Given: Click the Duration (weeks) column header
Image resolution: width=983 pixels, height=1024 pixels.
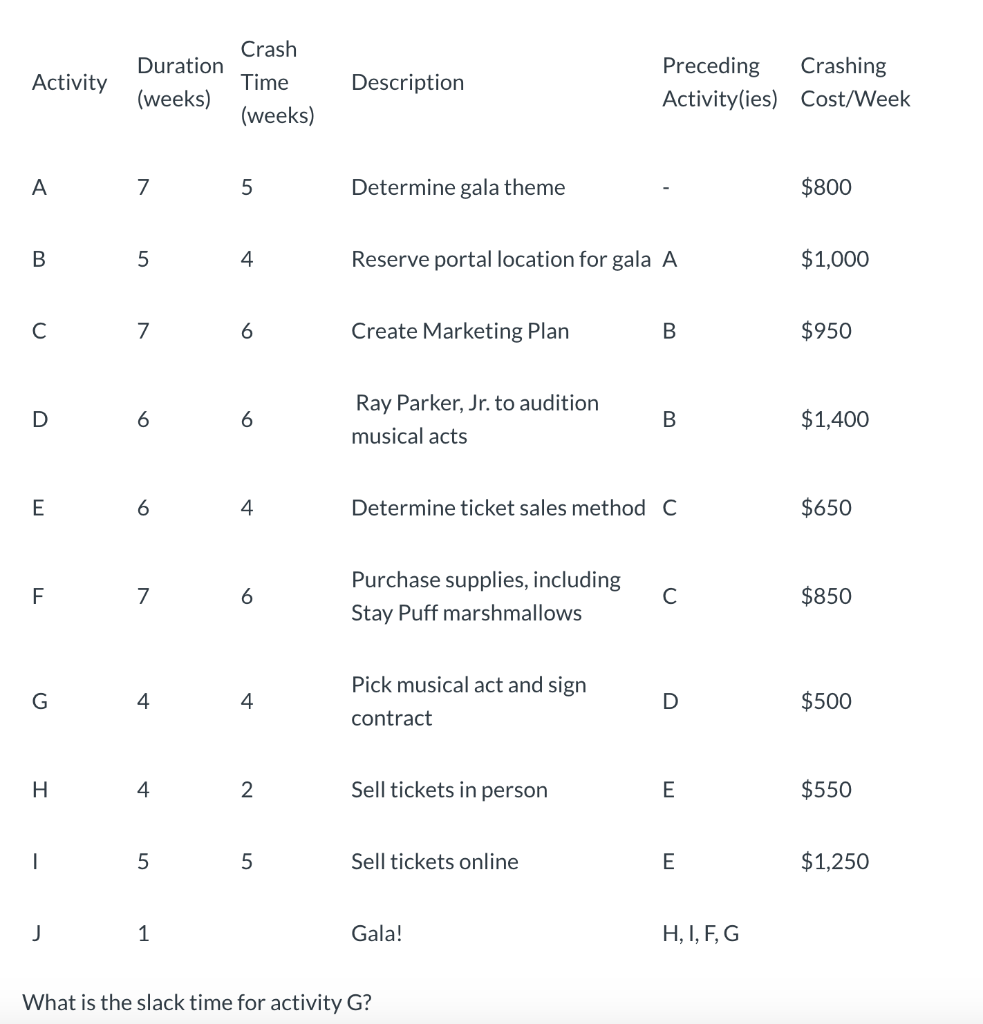Looking at the screenshot, I should coord(180,82).
